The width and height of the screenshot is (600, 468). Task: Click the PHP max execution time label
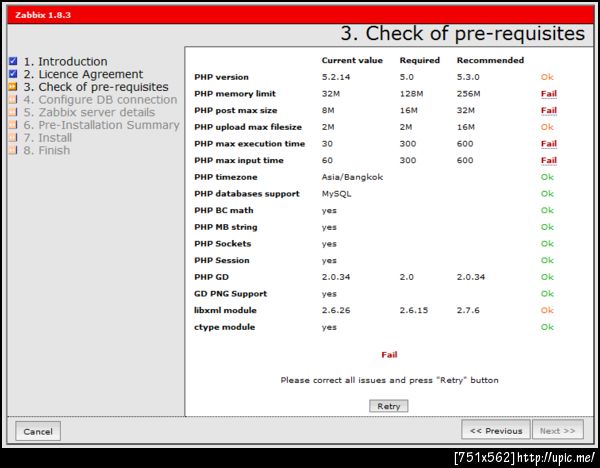point(249,144)
